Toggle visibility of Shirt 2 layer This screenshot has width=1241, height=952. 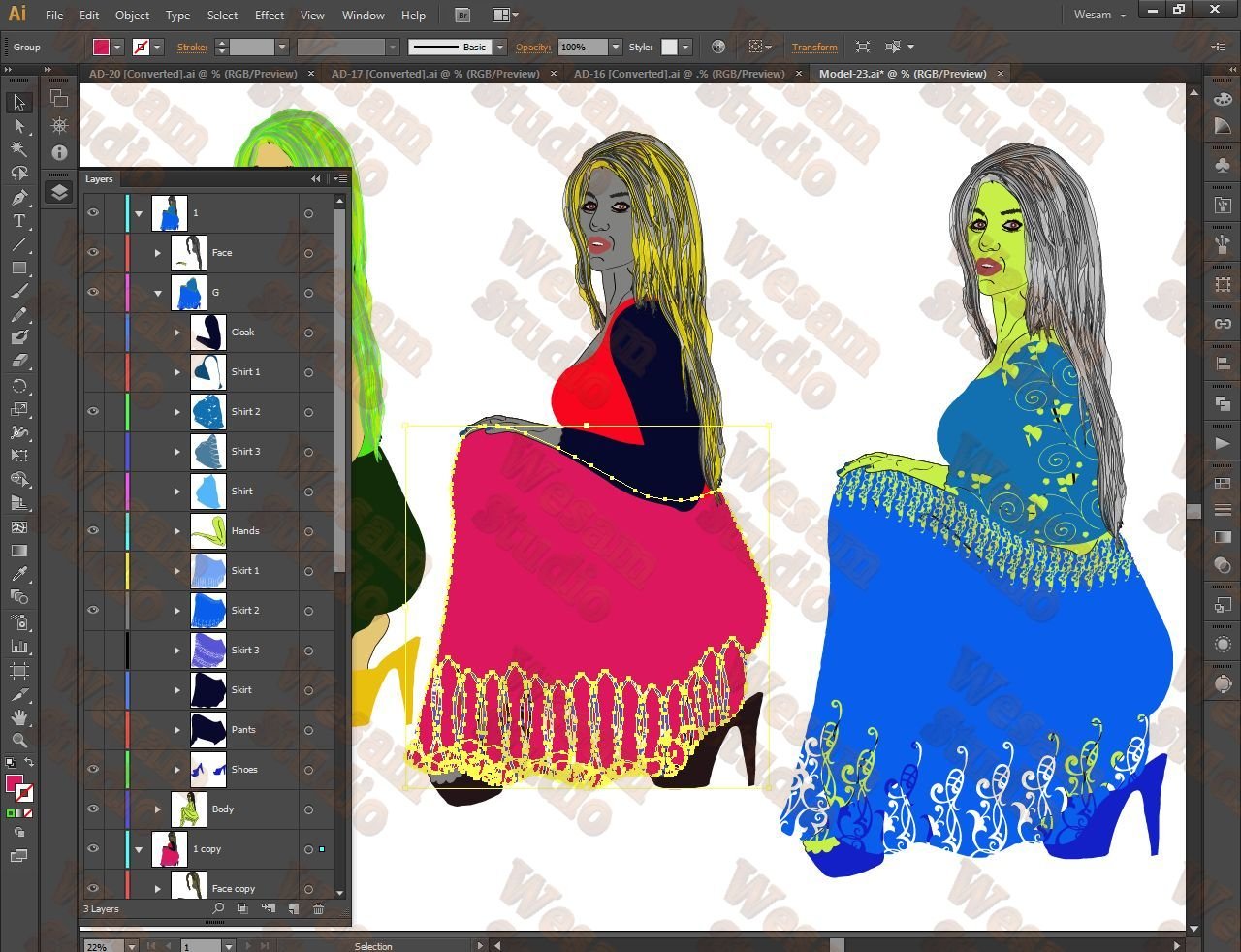coord(93,411)
